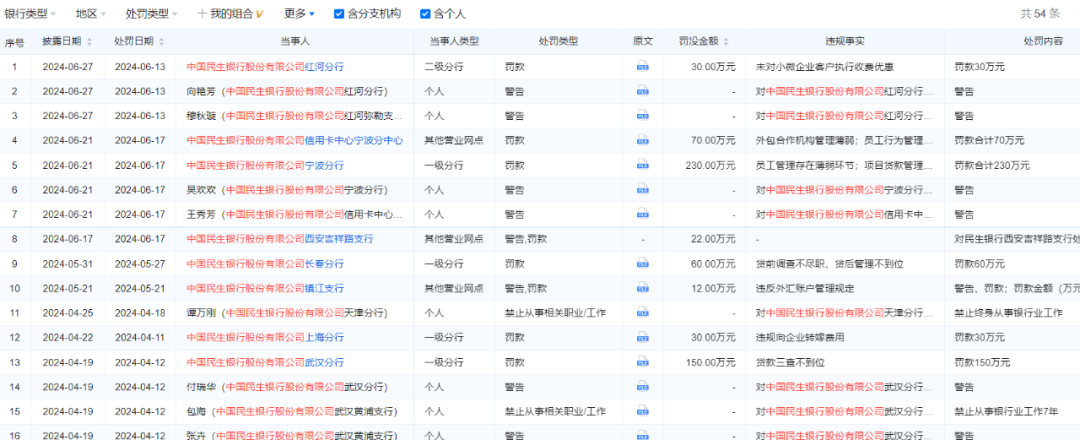Open the 地区 filter dropdown
Image resolution: width=1080 pixels, height=440 pixels.
point(92,14)
